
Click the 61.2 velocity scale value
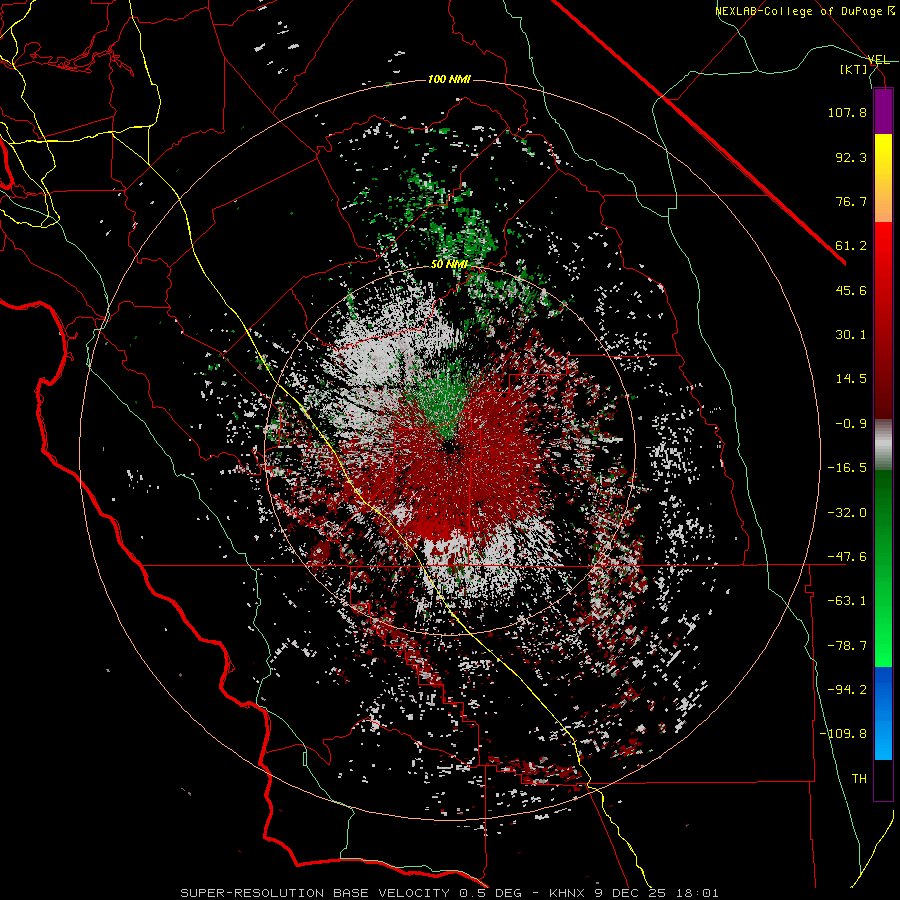tap(851, 246)
